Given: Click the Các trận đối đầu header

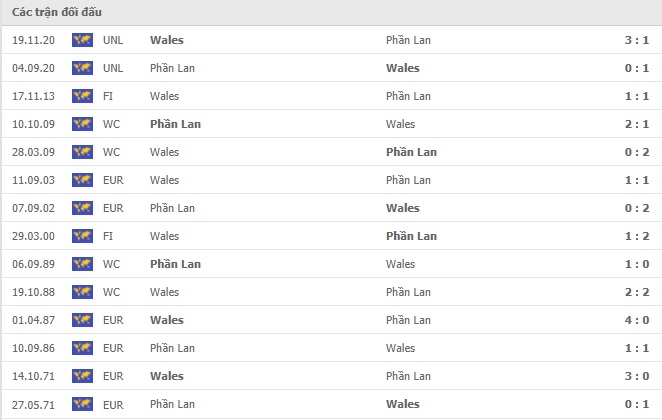Looking at the screenshot, I should tap(57, 12).
